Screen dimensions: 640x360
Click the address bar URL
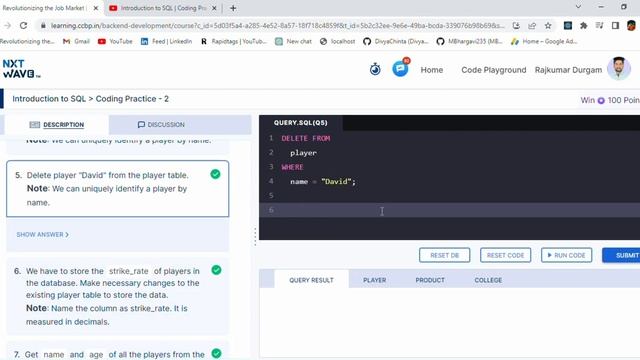(278, 26)
